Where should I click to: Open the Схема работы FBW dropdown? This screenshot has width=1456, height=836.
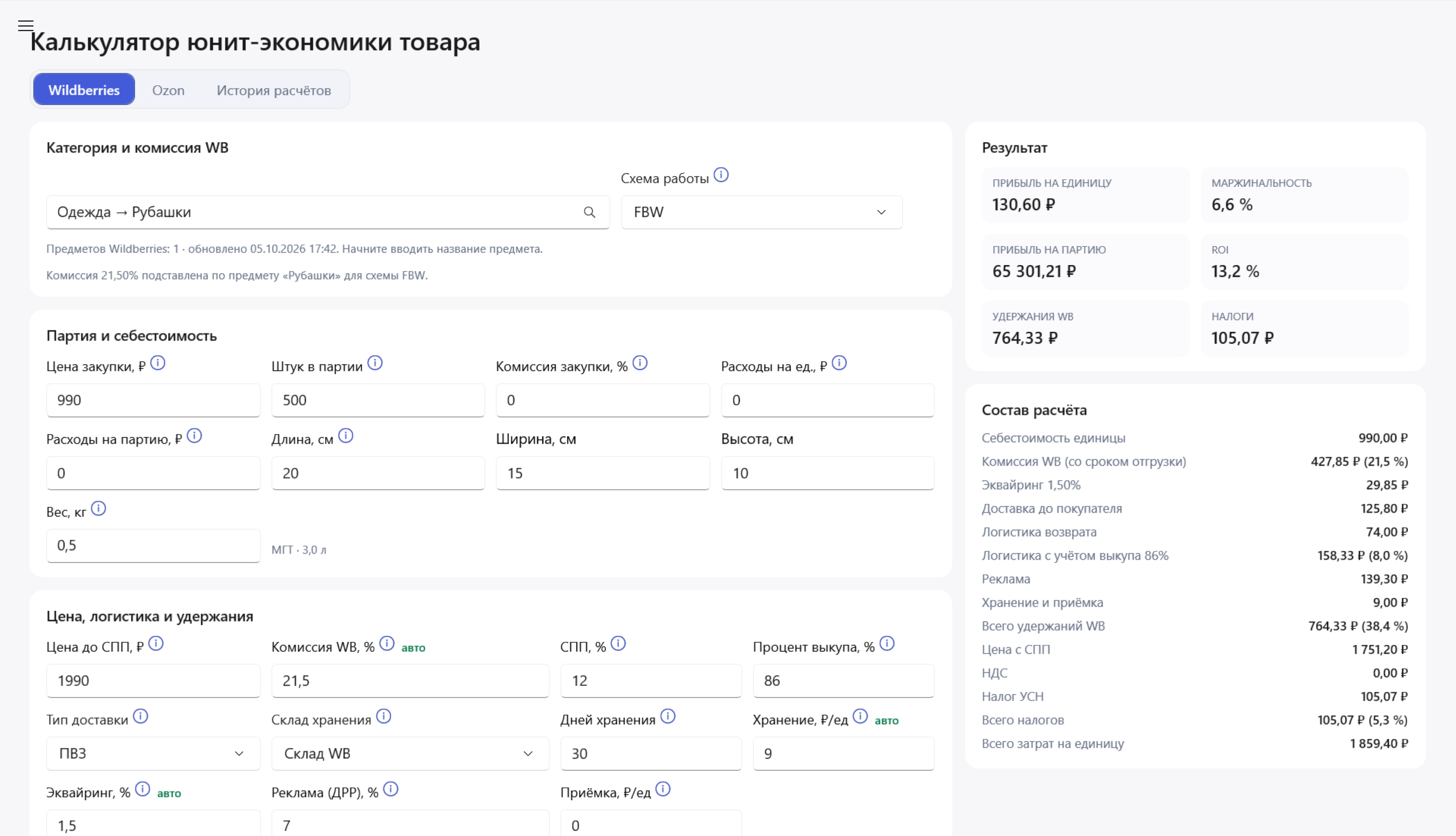click(762, 212)
